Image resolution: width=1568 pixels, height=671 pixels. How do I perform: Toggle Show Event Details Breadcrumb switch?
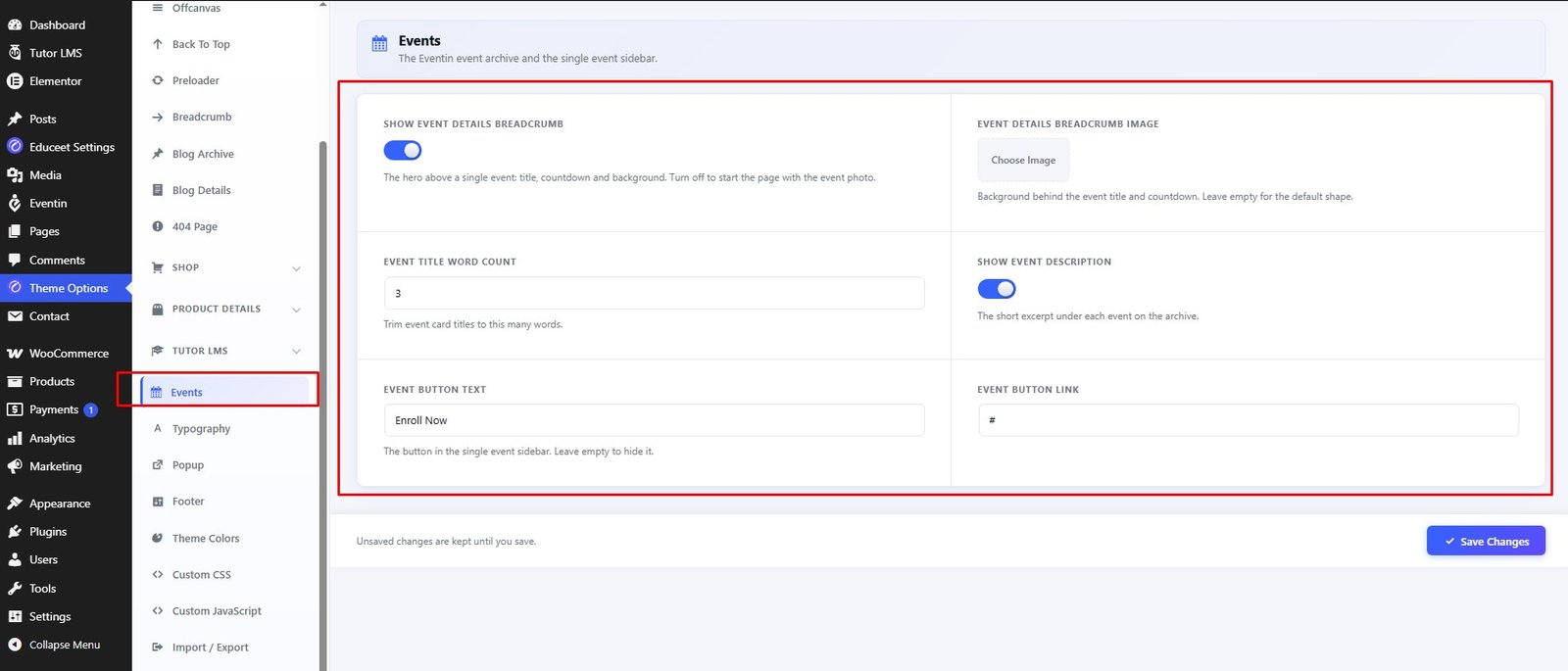point(403,150)
